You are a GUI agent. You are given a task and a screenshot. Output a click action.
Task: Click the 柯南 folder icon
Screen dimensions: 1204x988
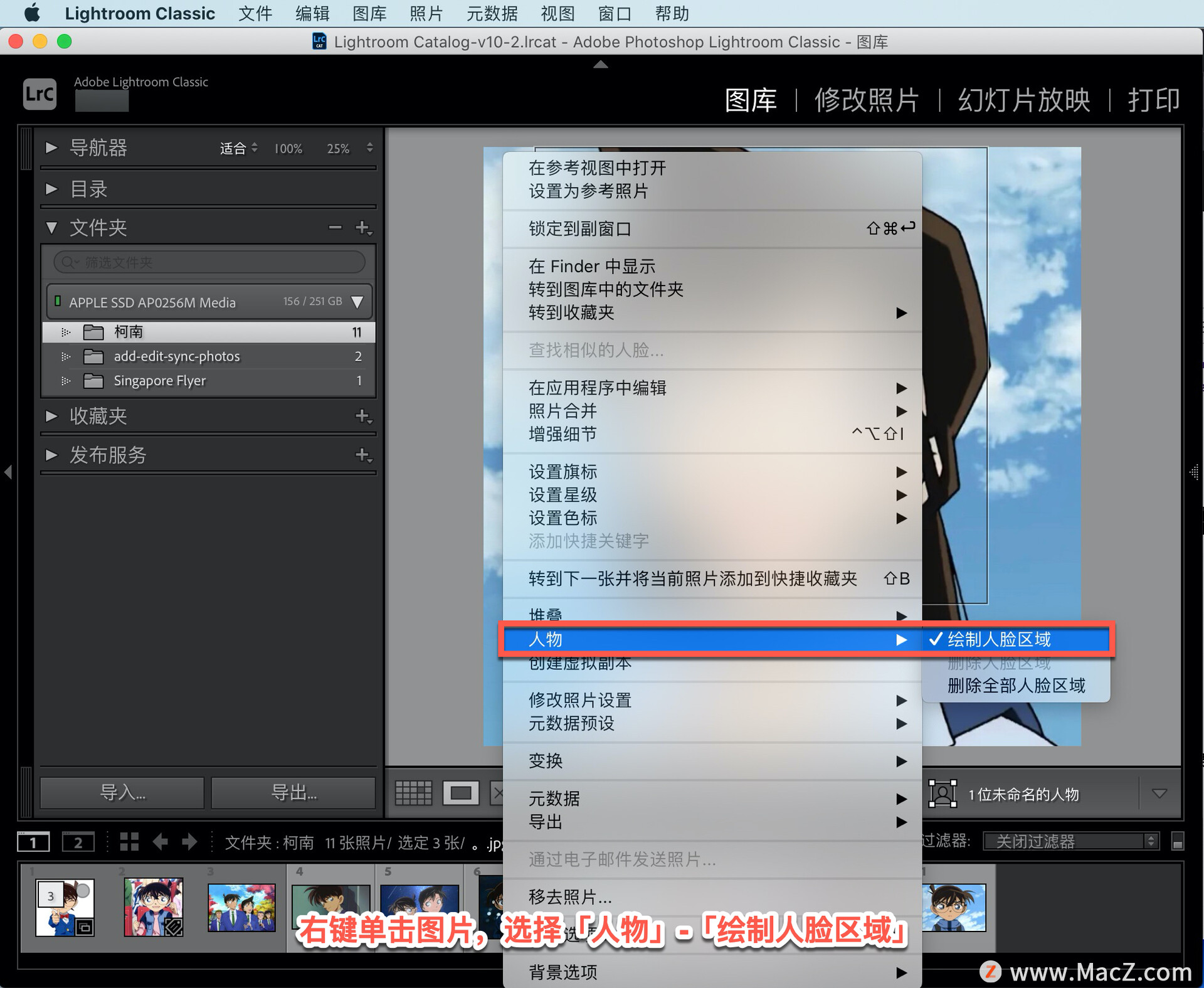(x=93, y=332)
